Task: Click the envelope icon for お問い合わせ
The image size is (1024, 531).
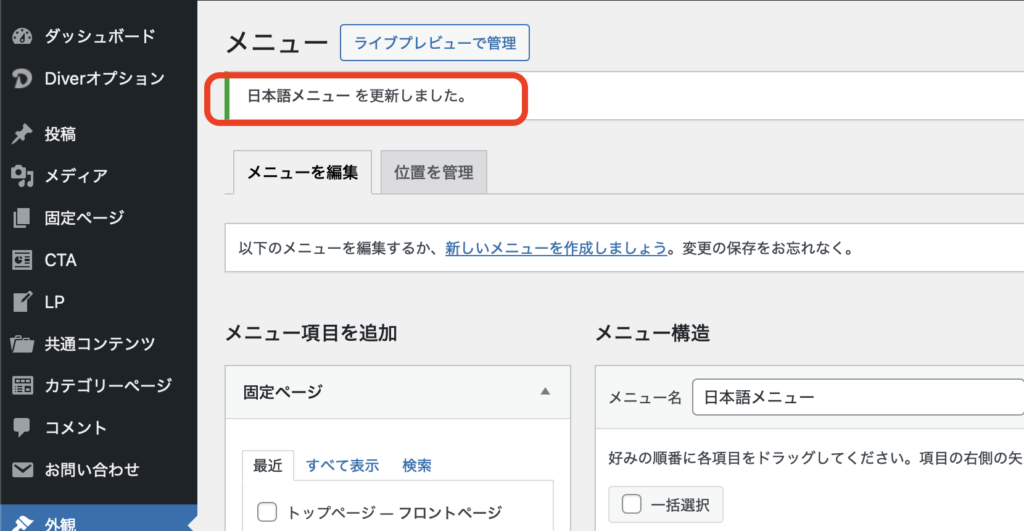Action: point(22,470)
